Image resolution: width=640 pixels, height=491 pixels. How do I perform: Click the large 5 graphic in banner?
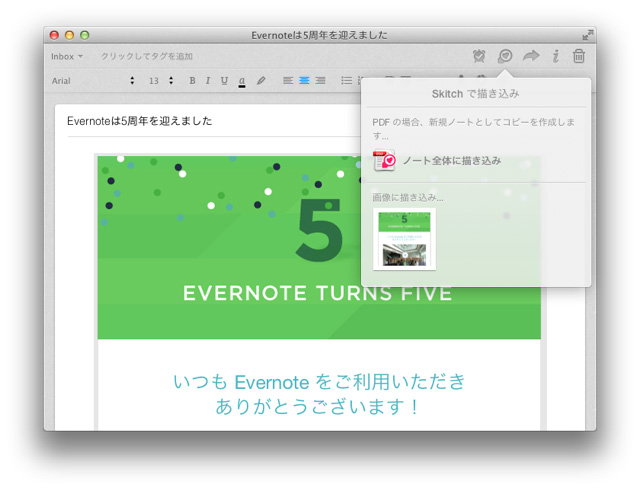pyautogui.click(x=319, y=229)
